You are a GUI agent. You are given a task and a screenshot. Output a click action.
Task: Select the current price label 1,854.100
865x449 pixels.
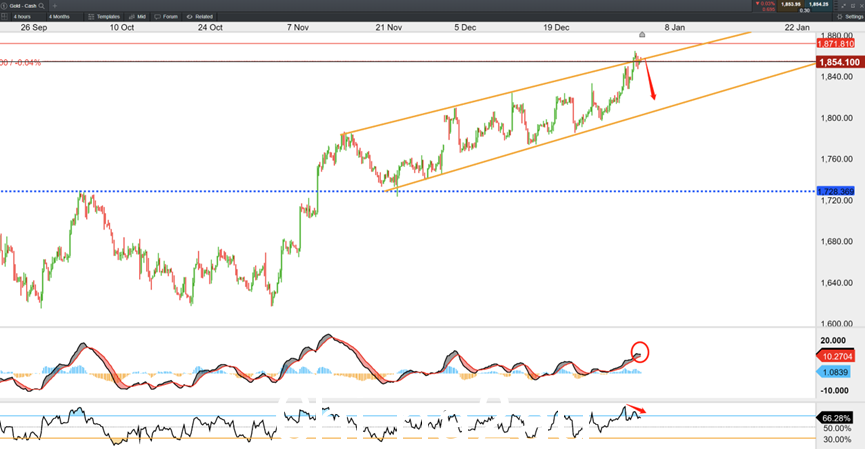[840, 62]
